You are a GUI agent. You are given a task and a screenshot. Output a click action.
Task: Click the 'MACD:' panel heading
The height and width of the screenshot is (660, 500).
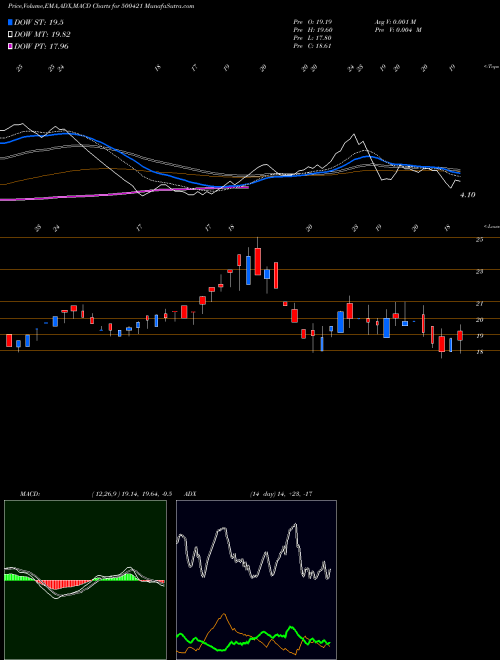pos(30,494)
